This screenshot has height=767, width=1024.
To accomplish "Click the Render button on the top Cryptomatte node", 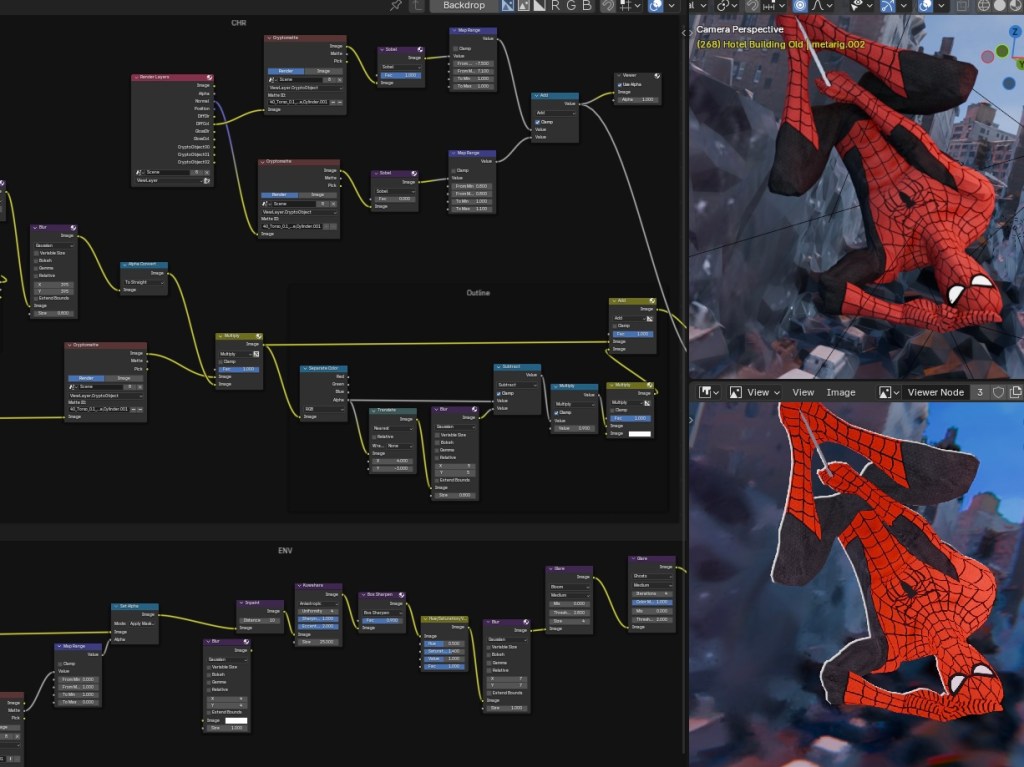I will pos(286,71).
